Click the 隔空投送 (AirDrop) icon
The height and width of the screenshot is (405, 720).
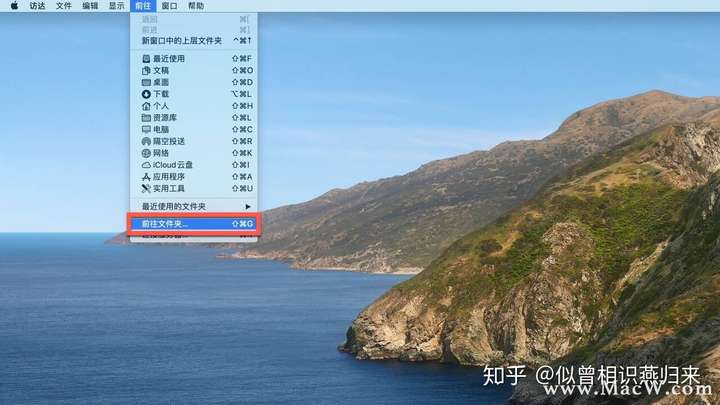[x=146, y=141]
